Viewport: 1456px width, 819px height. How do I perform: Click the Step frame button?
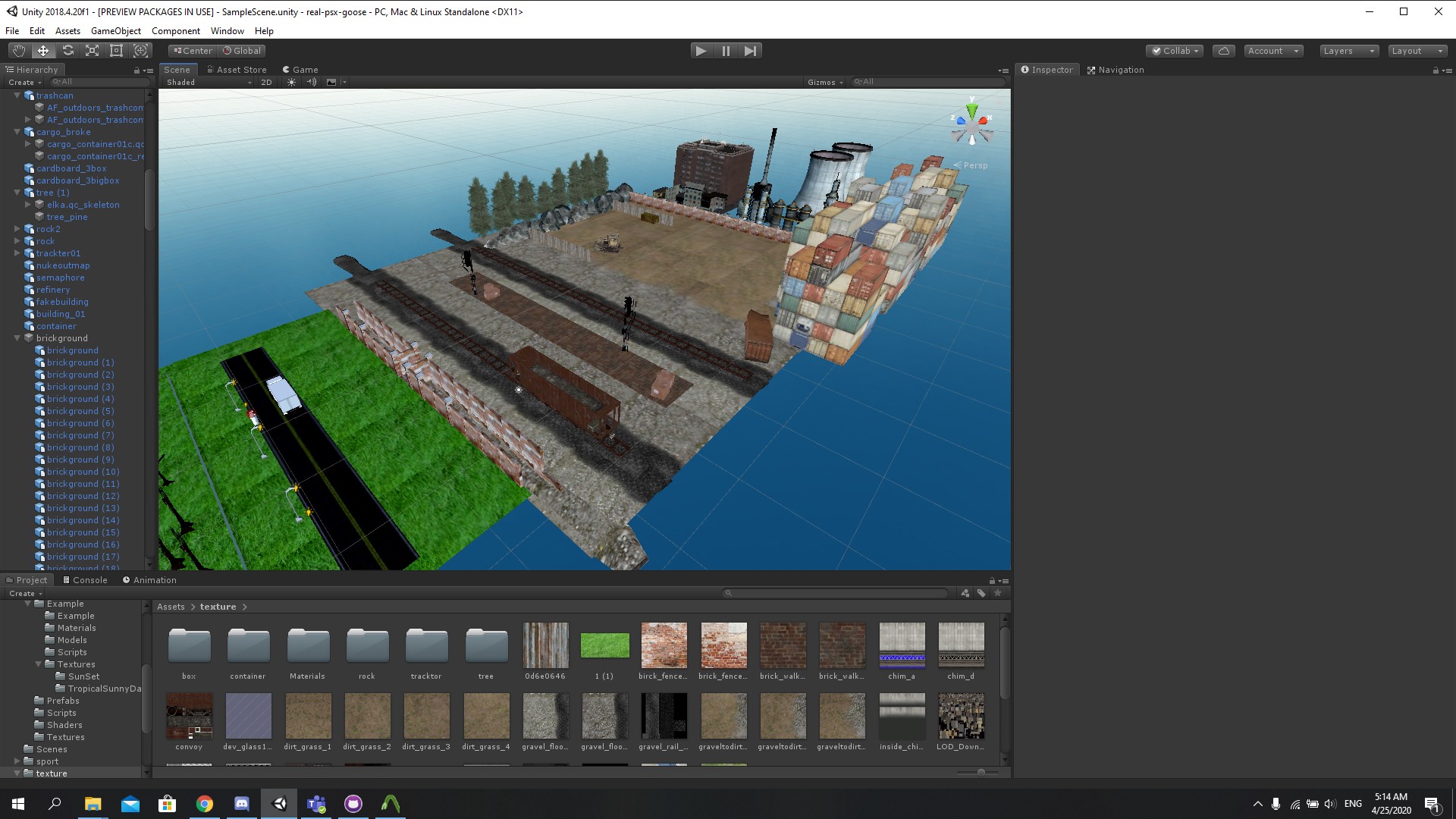click(750, 51)
